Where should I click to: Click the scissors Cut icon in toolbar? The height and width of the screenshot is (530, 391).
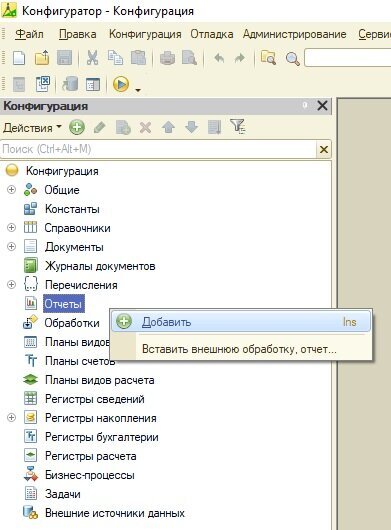click(x=92, y=58)
